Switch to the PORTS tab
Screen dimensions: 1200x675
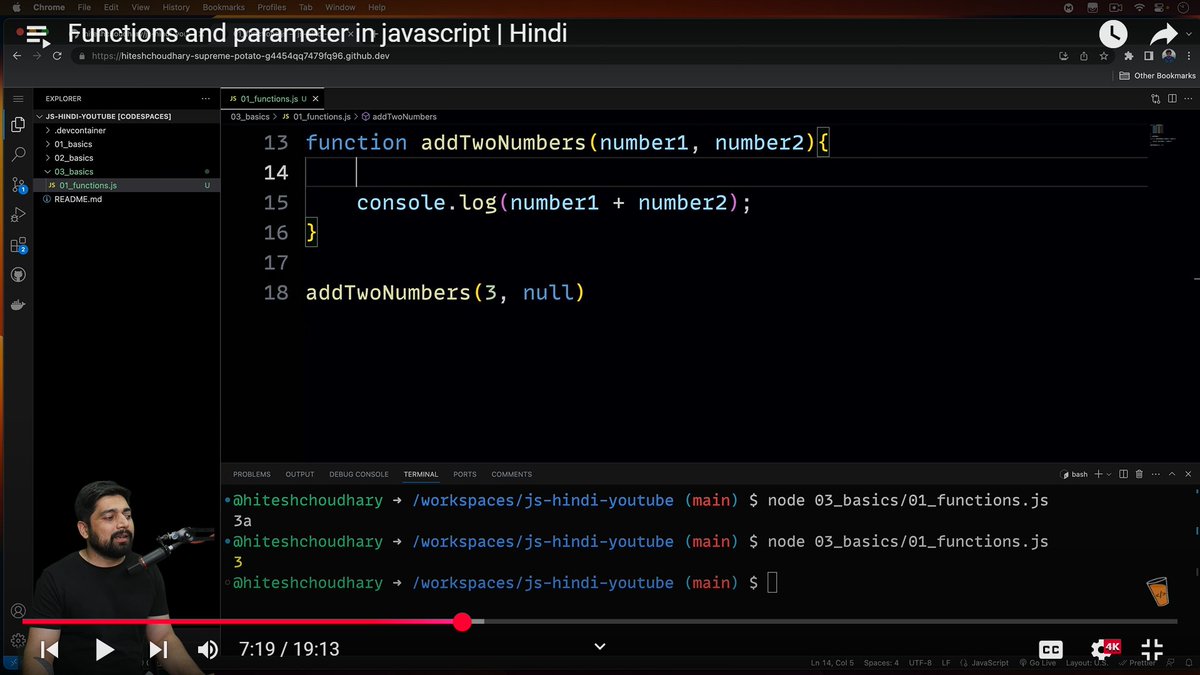click(x=465, y=474)
